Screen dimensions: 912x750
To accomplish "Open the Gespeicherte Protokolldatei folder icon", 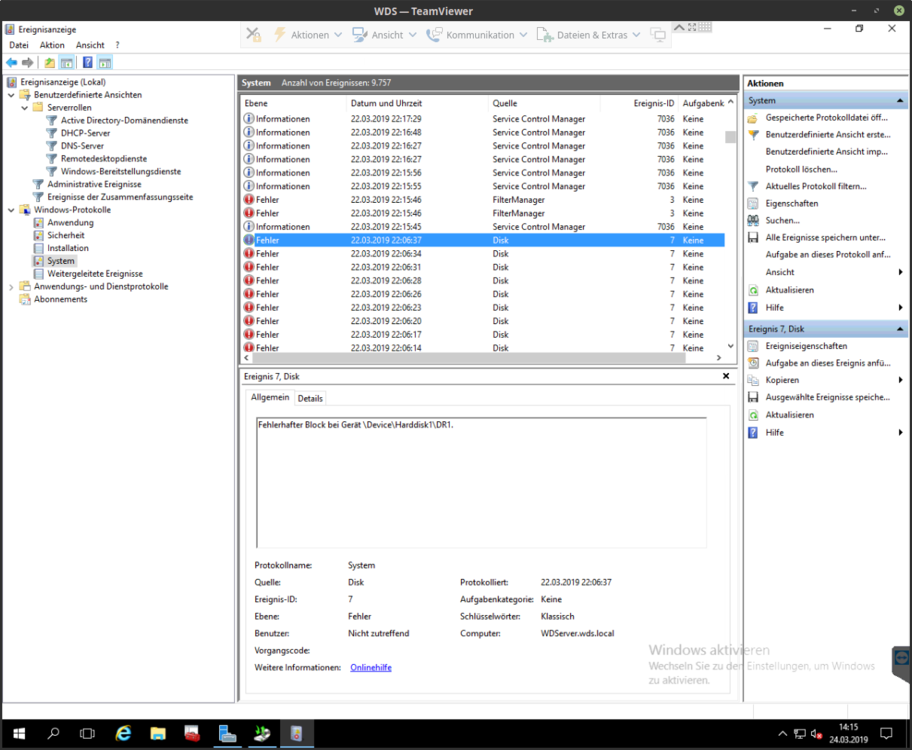I will click(754, 118).
